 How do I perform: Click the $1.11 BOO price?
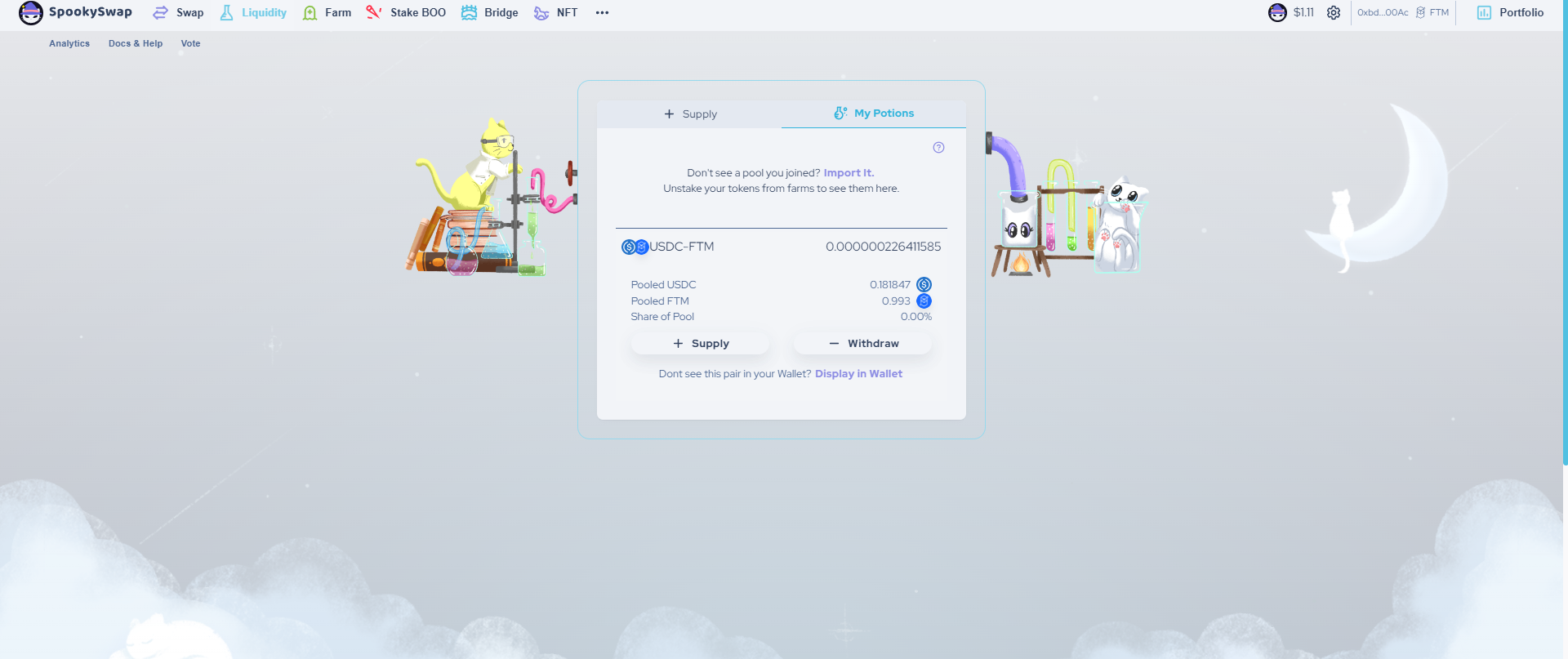pos(1303,12)
